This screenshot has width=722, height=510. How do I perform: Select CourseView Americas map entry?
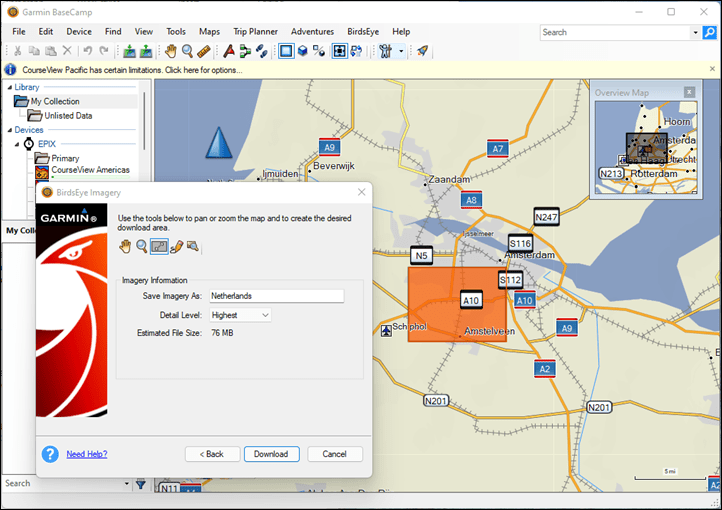90,170
